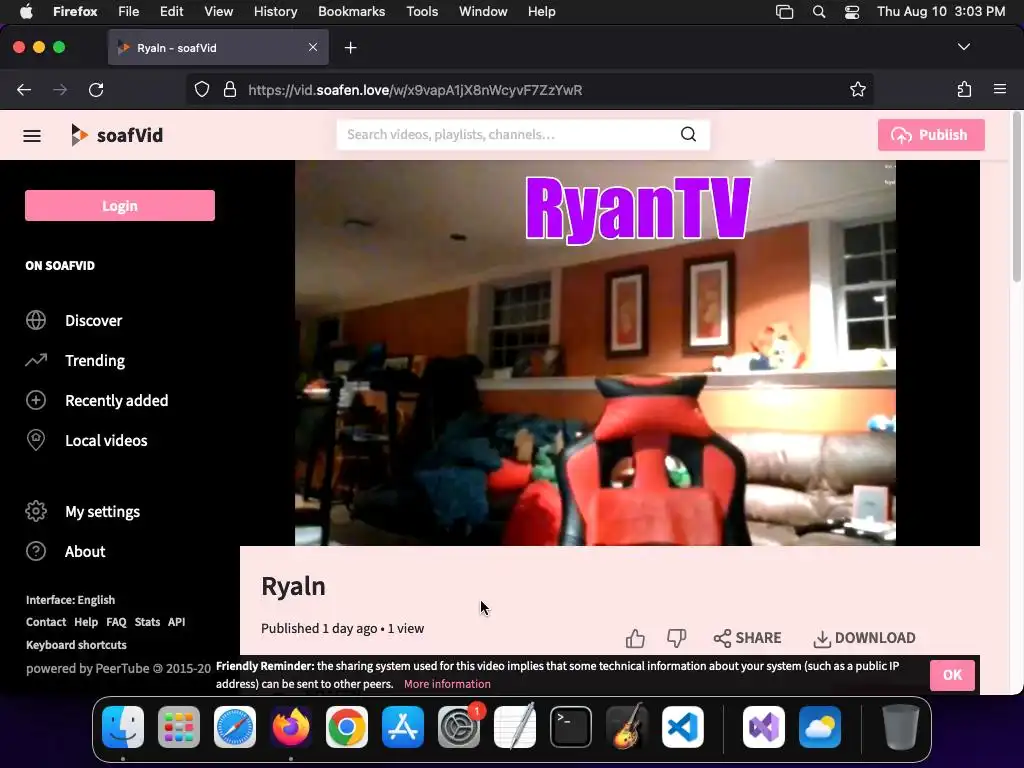1024x768 pixels.
Task: Dislike the video with thumbs down
Action: [677, 638]
